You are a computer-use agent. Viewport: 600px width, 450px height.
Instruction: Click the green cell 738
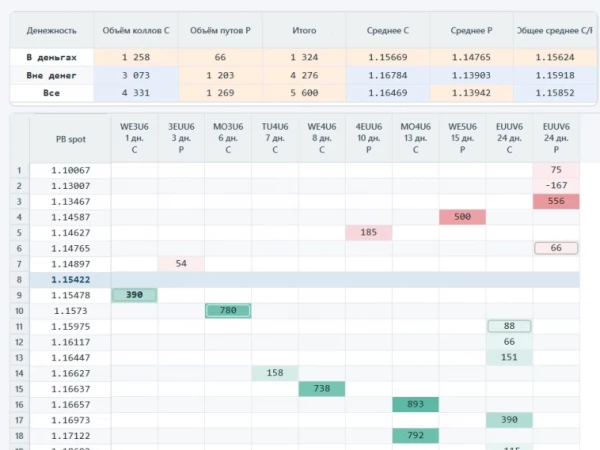(322, 389)
